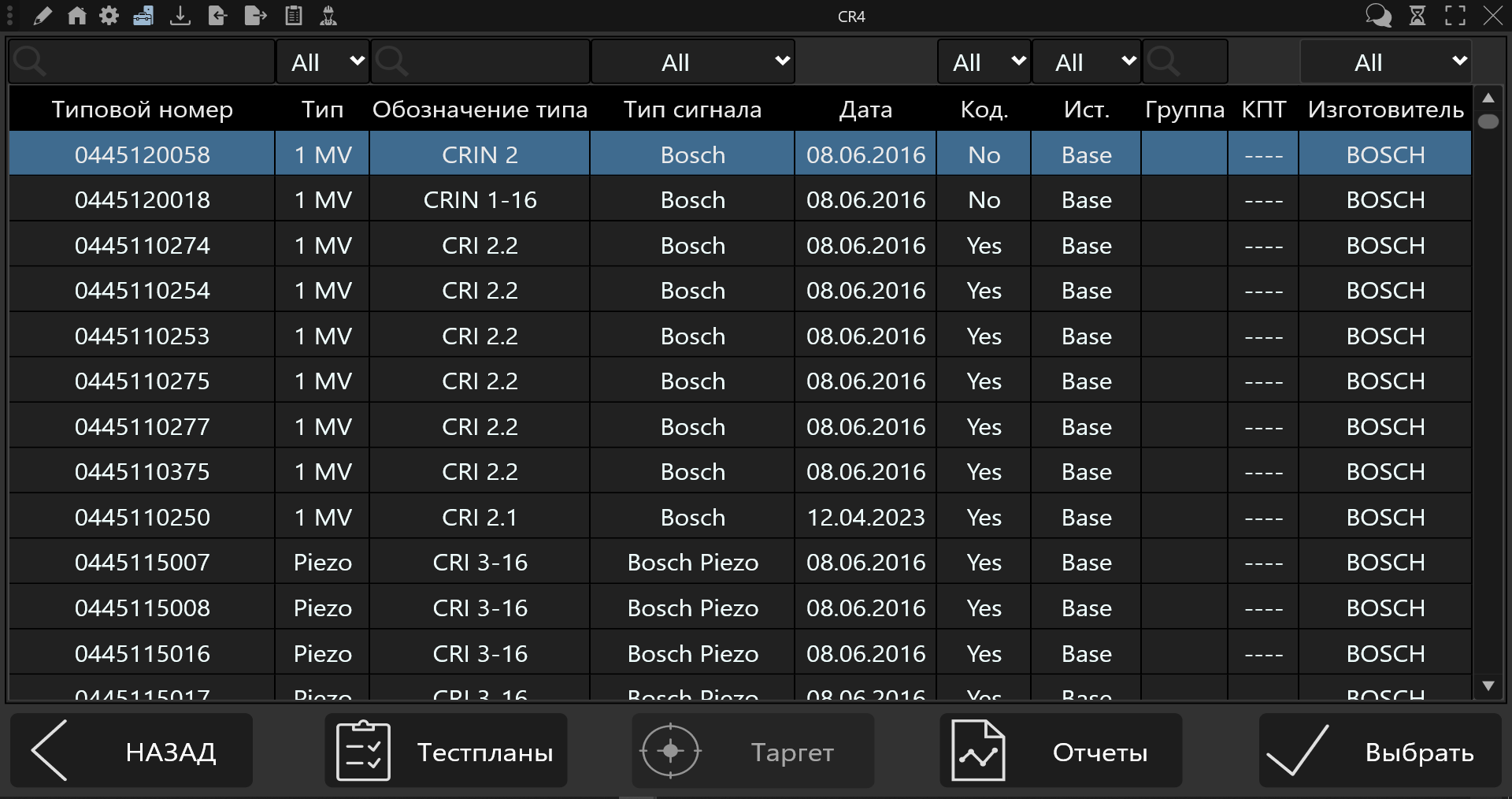Click the Типовой номер search field
Image resolution: width=1512 pixels, height=799 pixels.
point(142,61)
